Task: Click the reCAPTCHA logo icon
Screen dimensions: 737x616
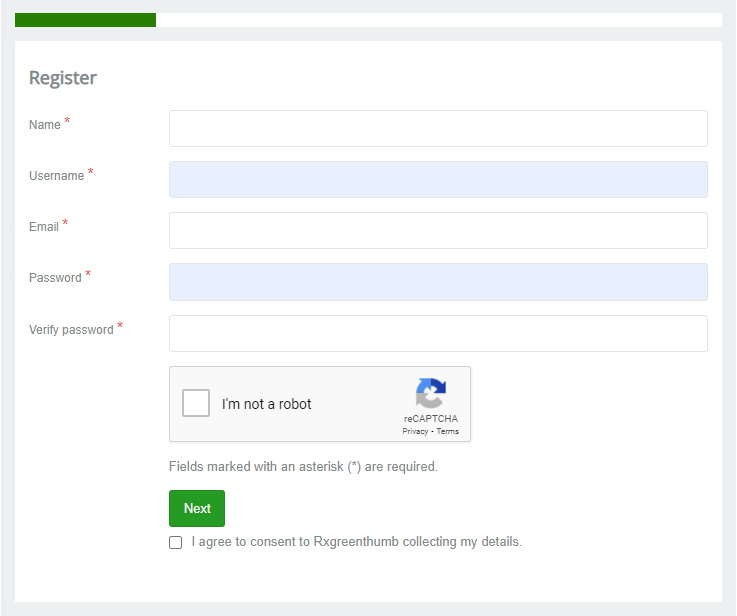Action: (x=431, y=393)
